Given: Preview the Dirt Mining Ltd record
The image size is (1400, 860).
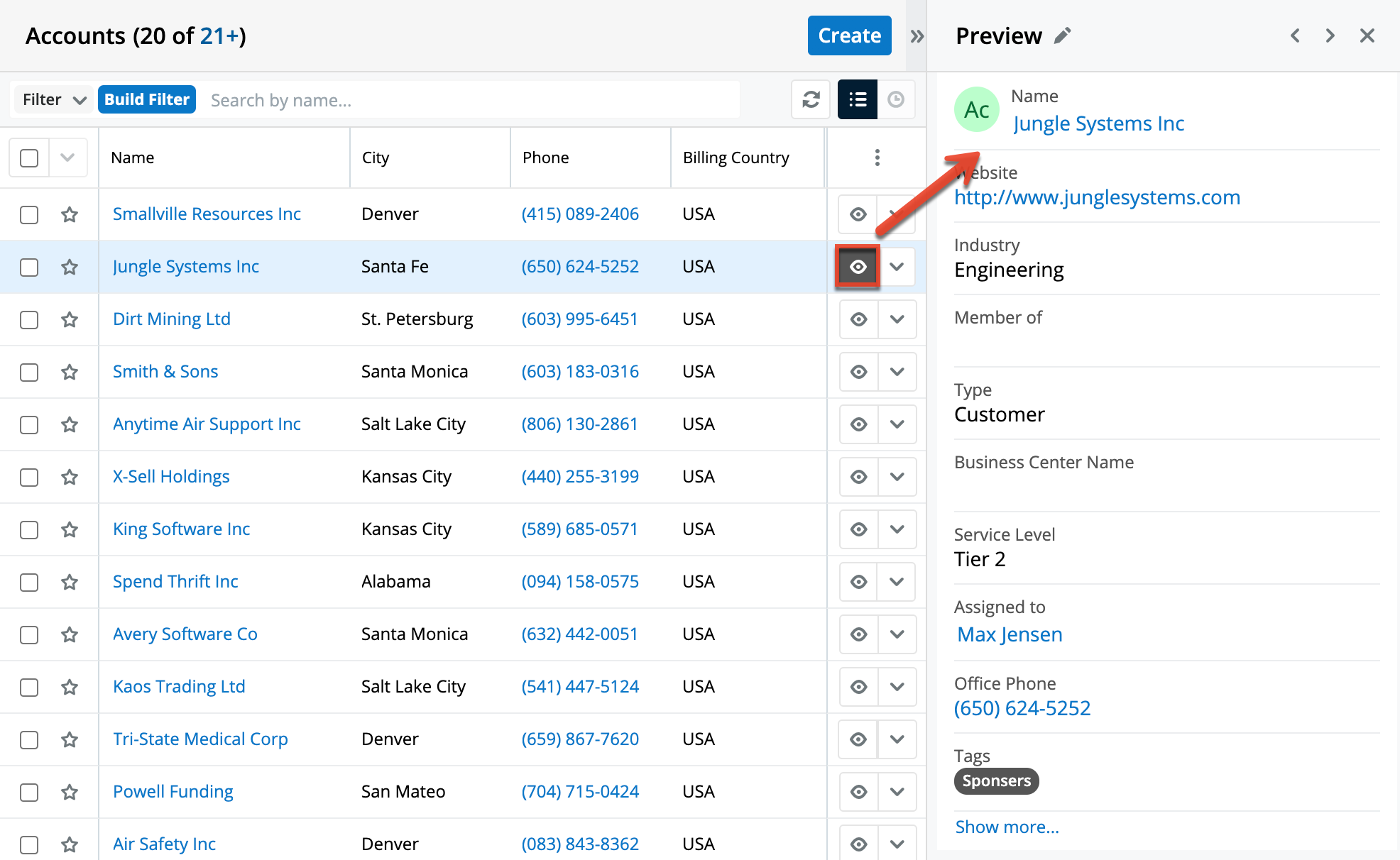Looking at the screenshot, I should (858, 319).
